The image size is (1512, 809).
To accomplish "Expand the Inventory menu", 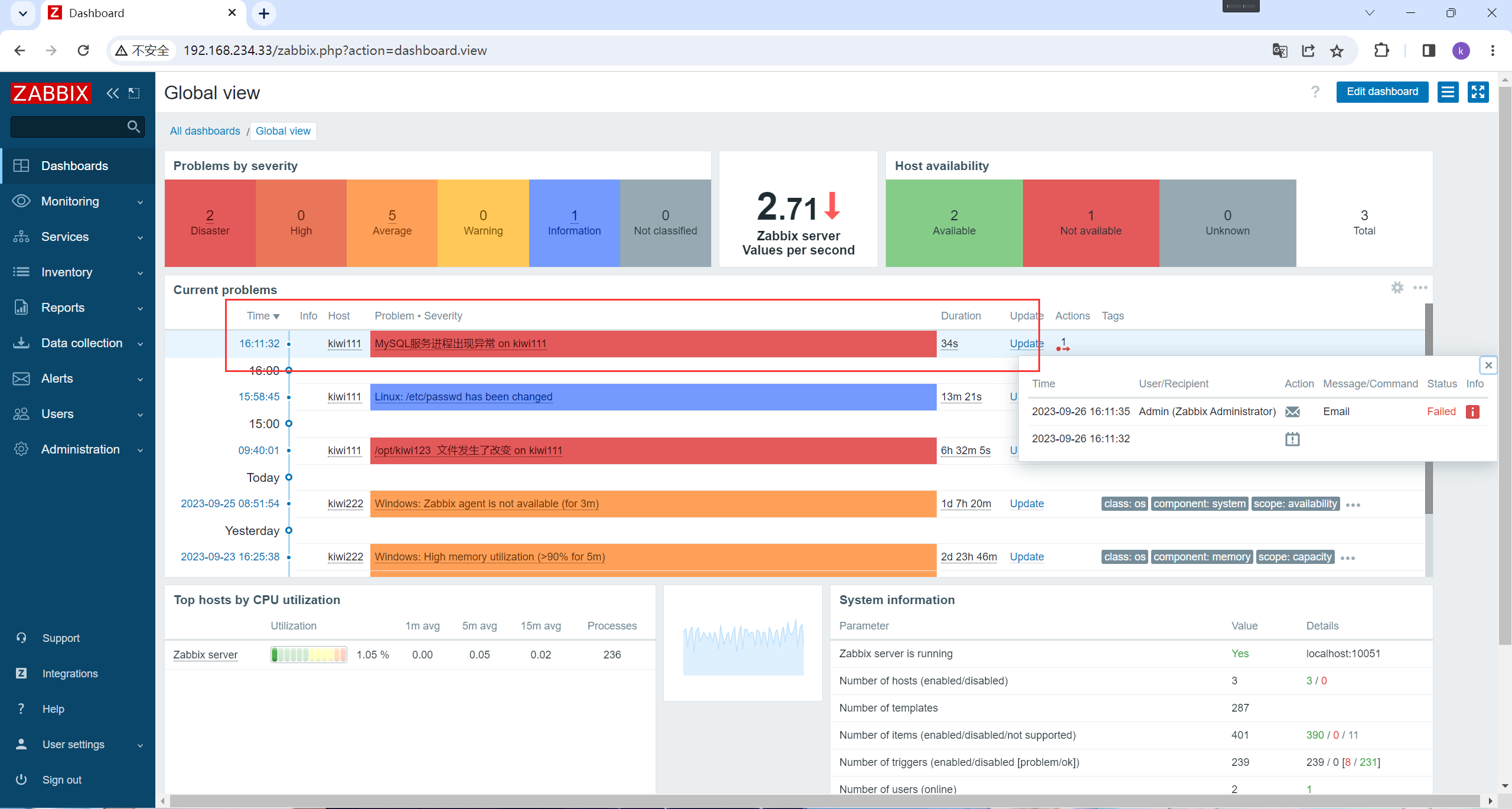I will point(77,272).
